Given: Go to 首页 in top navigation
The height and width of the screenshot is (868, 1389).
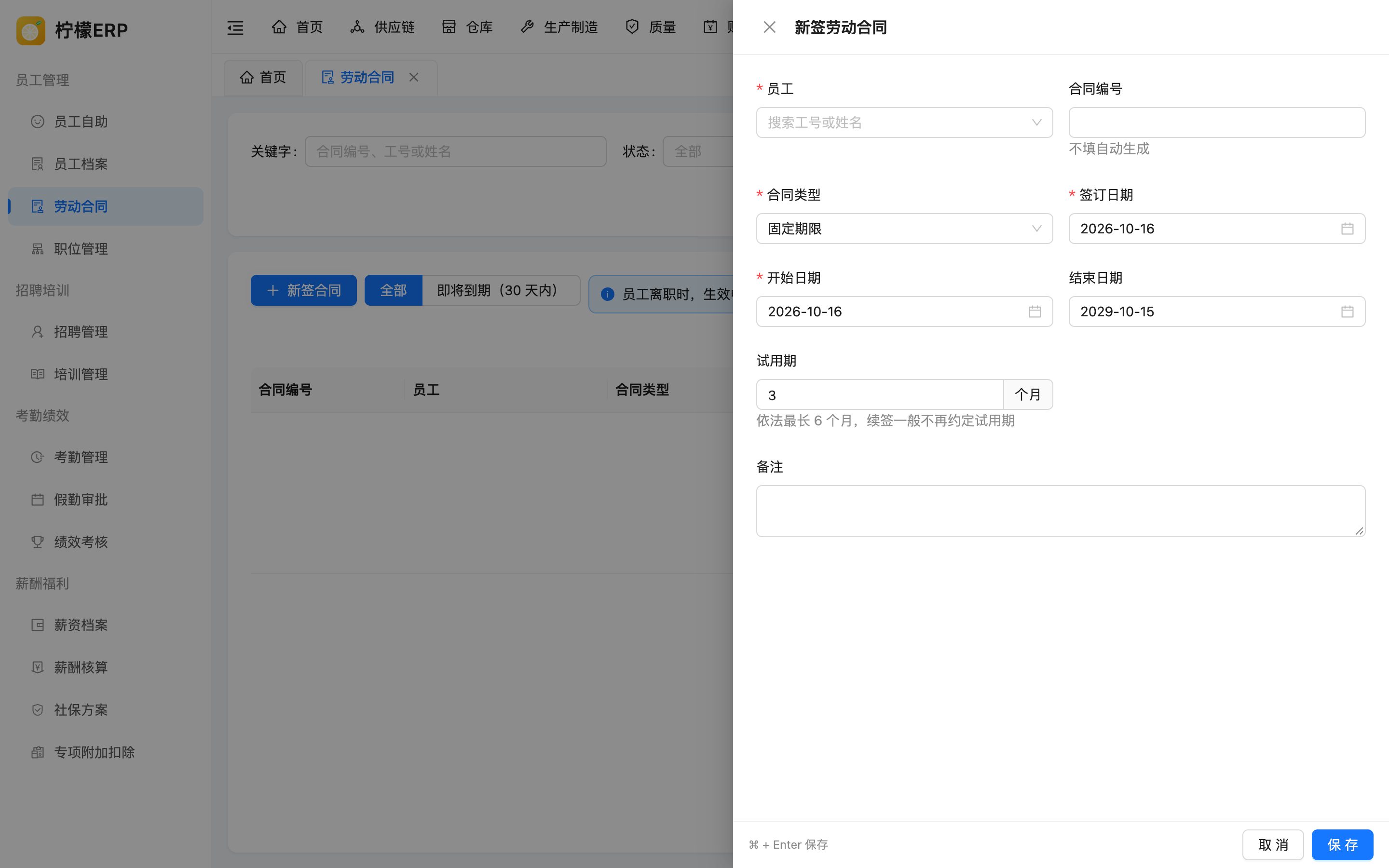Looking at the screenshot, I should [x=297, y=27].
